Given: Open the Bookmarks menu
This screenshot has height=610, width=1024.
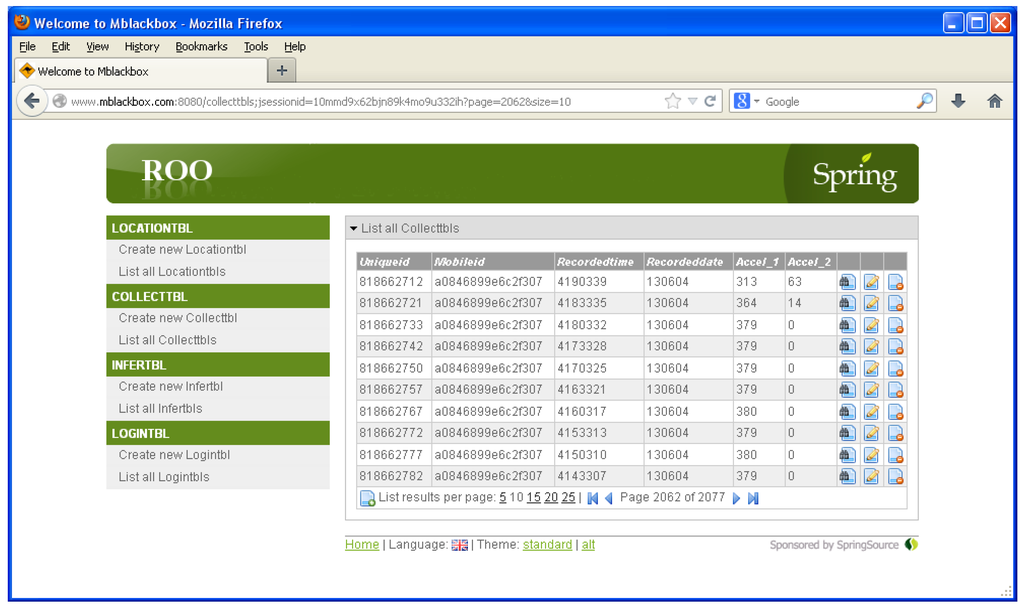Looking at the screenshot, I should (x=201, y=46).
